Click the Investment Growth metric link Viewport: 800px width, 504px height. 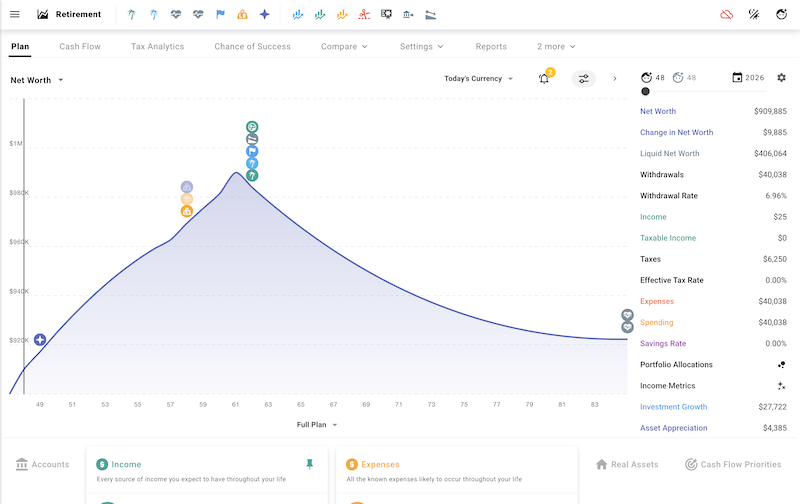(x=673, y=407)
